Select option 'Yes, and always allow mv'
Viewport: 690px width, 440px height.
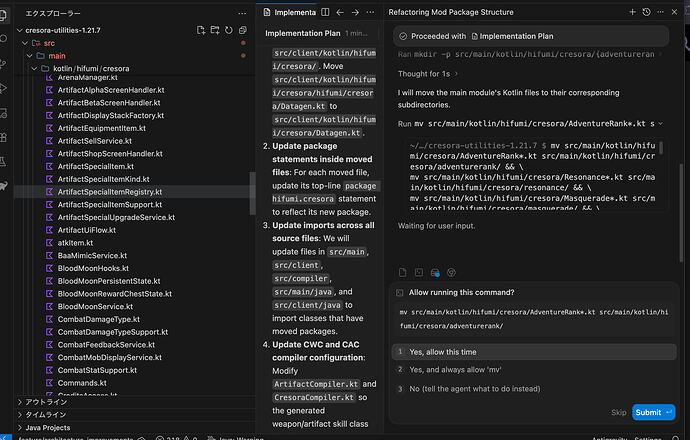tap(534, 370)
